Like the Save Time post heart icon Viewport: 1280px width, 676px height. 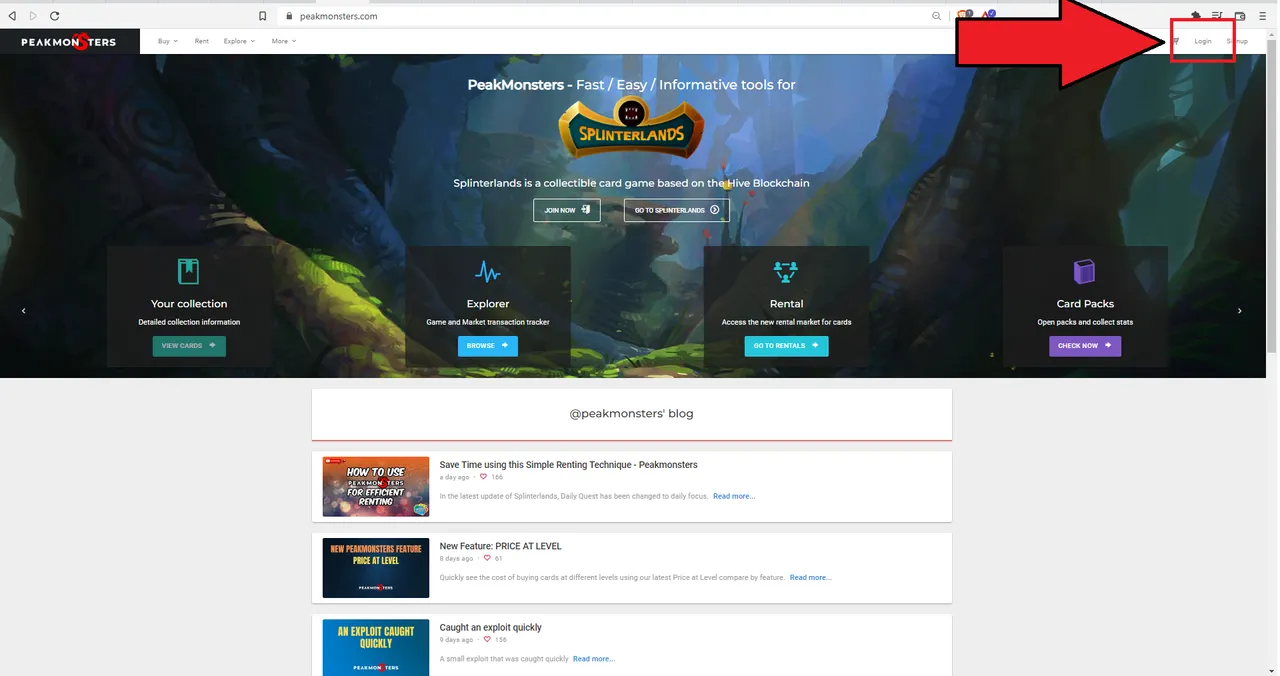484,477
